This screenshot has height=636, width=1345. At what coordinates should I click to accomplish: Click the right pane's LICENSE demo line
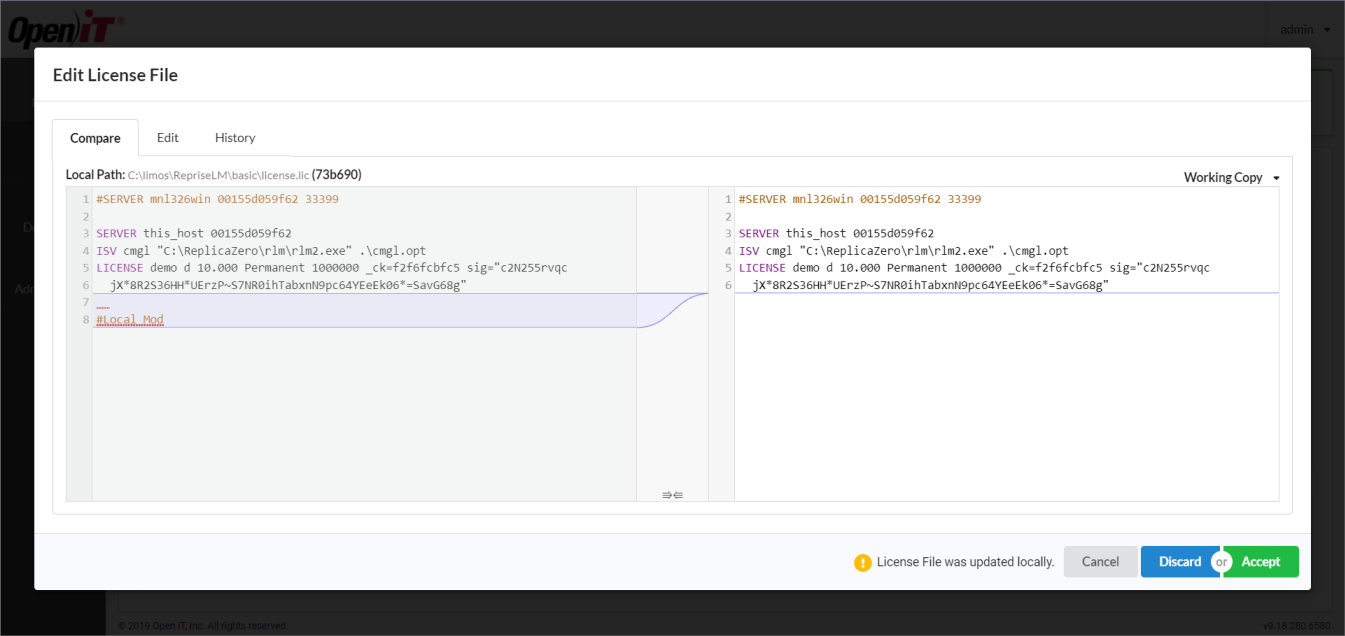pyautogui.click(x=974, y=268)
